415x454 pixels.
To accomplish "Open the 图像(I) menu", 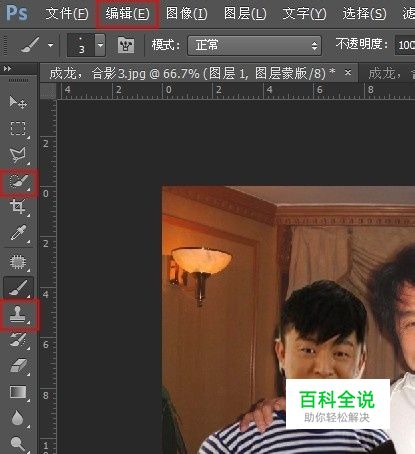I will click(186, 14).
